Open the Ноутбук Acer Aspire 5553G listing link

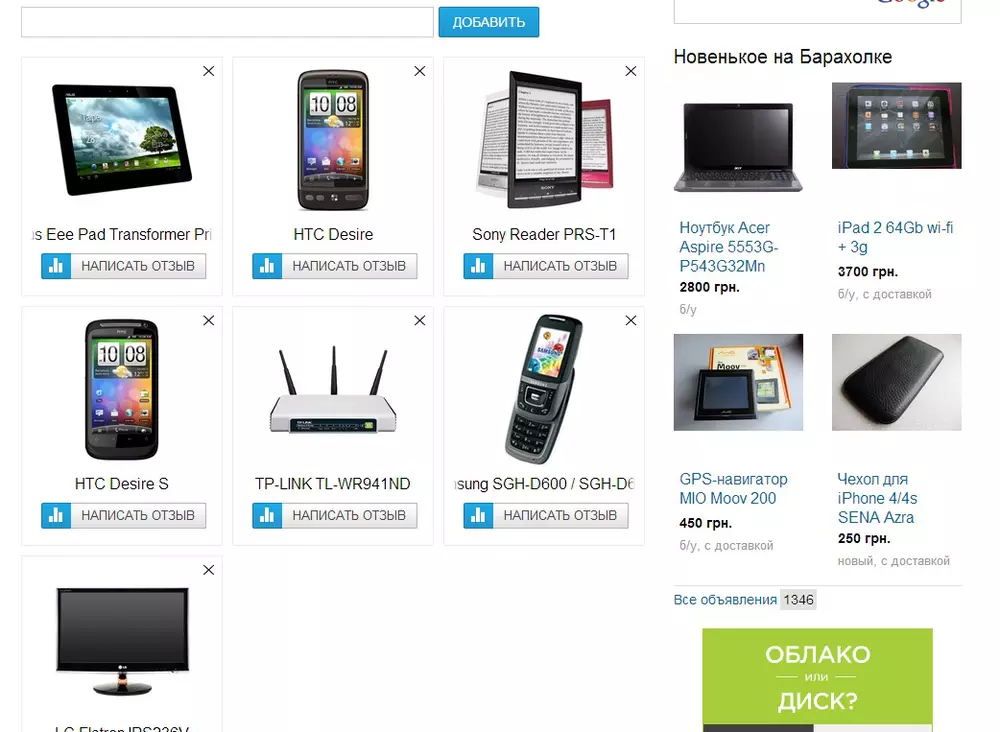729,247
